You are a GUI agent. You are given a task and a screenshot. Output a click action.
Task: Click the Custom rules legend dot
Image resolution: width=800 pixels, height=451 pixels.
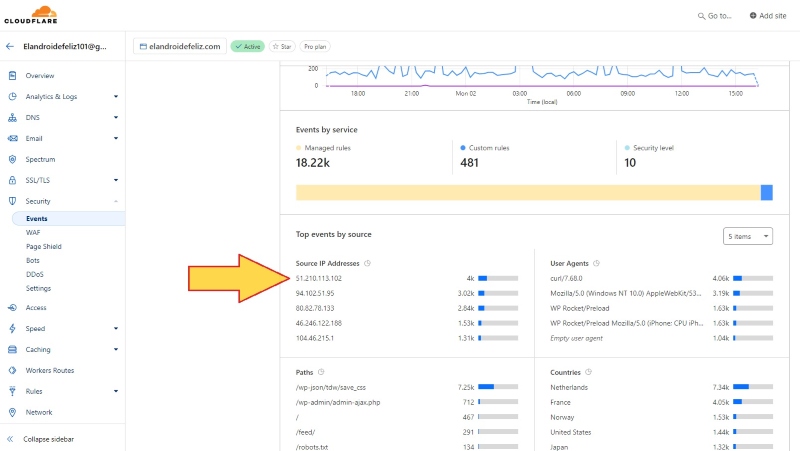[463, 148]
